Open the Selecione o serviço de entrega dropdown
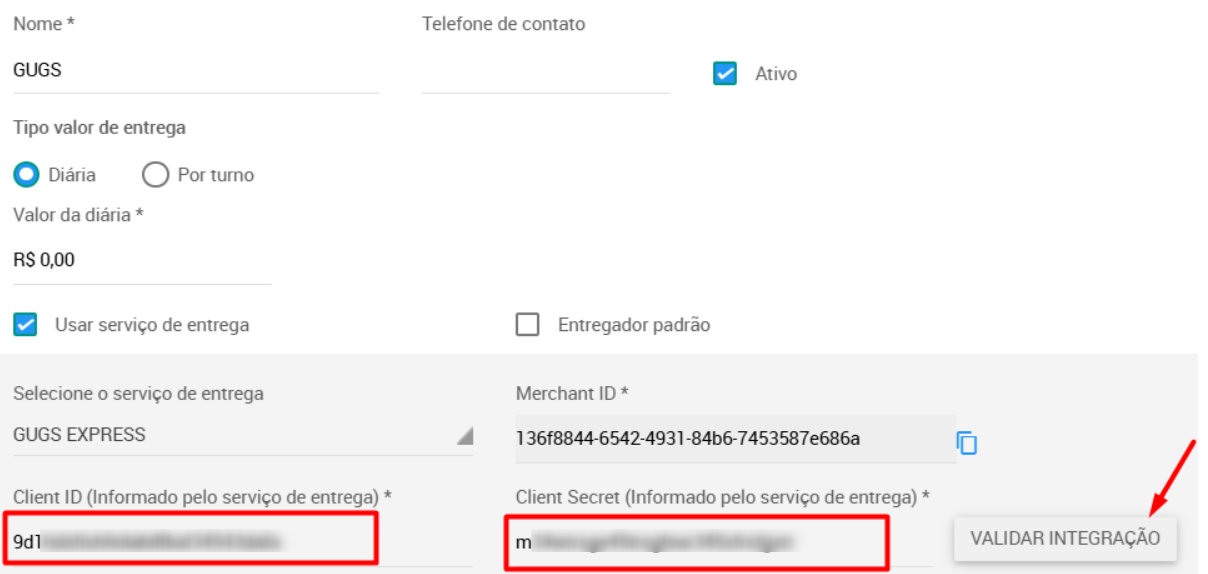Image resolution: width=1208 pixels, height=574 pixels. point(243,435)
